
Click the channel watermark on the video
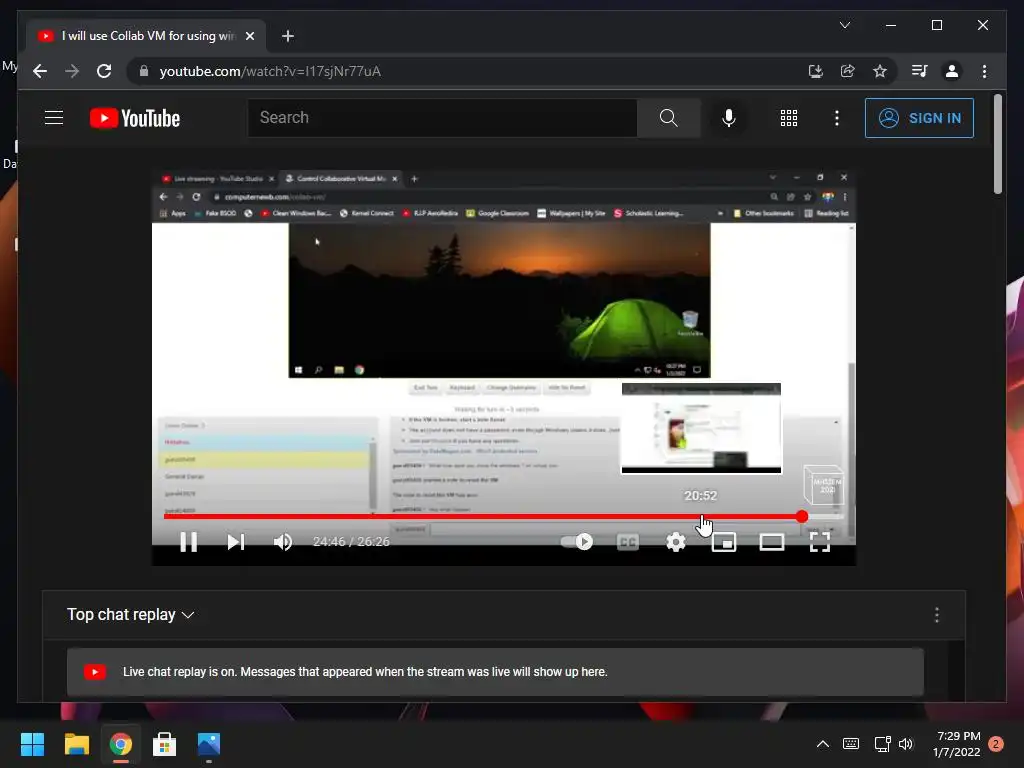click(x=824, y=485)
